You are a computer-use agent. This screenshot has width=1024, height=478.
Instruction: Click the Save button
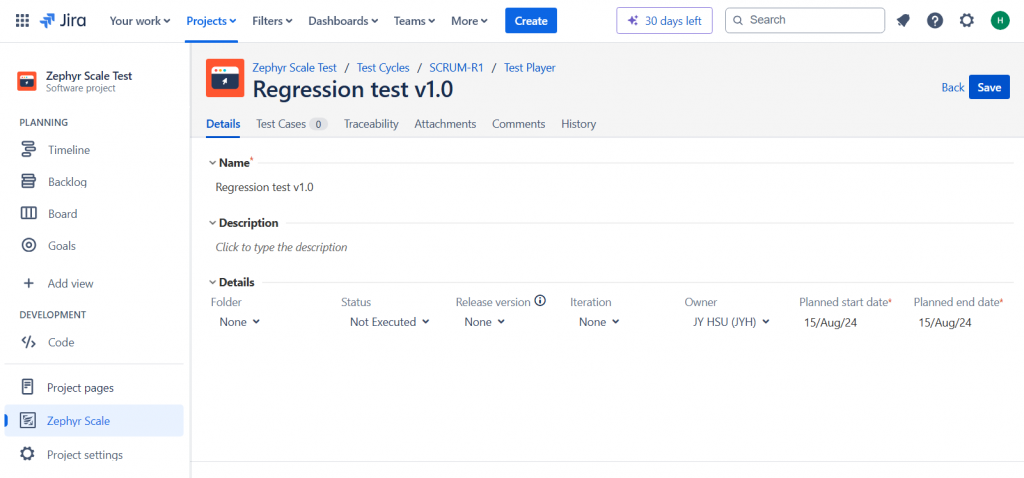point(989,87)
